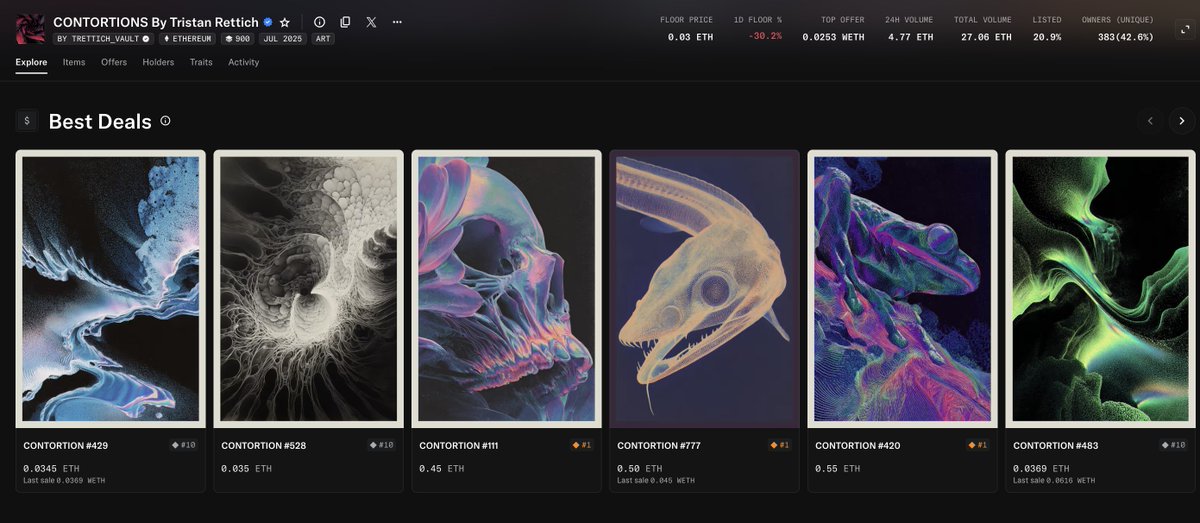The width and height of the screenshot is (1200, 523).
Task: Click the dollar sign icon beside Best Deals
Action: pyautogui.click(x=27, y=121)
